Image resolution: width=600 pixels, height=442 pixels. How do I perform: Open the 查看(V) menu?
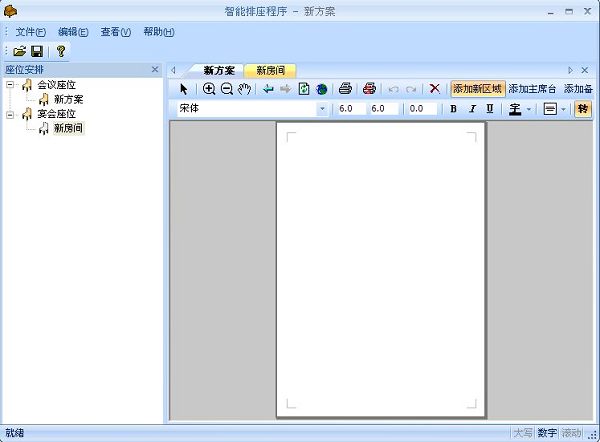coord(116,32)
